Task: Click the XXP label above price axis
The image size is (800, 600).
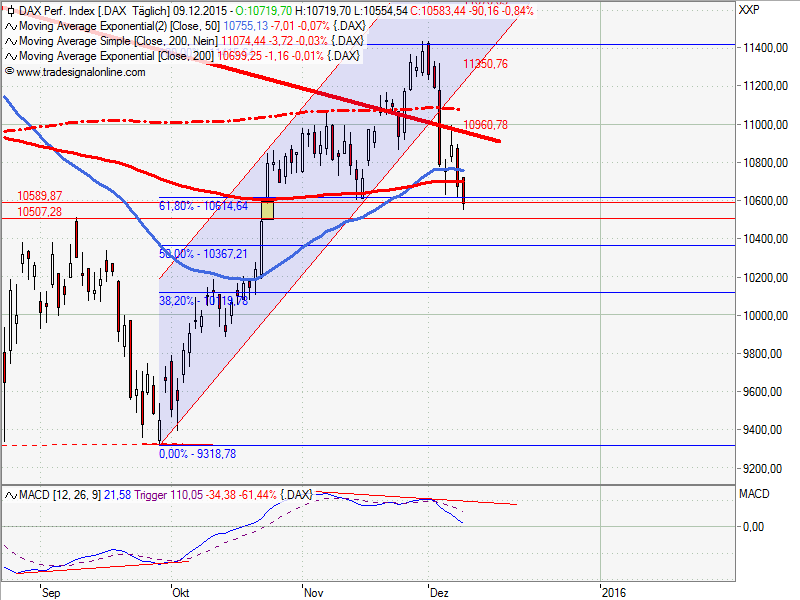Action: coord(747,10)
